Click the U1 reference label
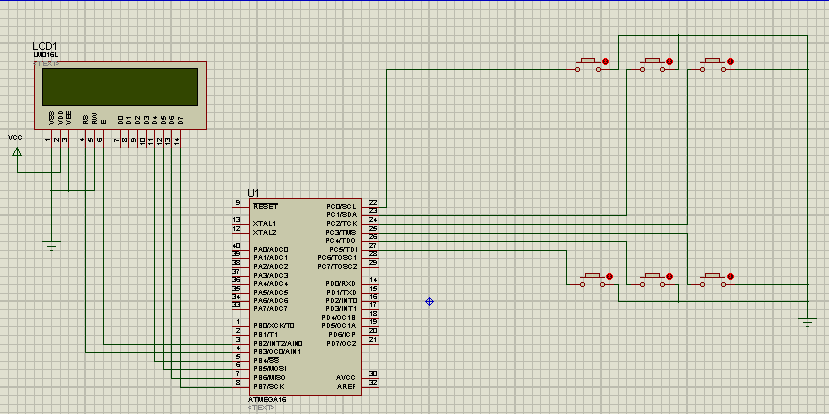The height and width of the screenshot is (414, 829). pos(253,193)
